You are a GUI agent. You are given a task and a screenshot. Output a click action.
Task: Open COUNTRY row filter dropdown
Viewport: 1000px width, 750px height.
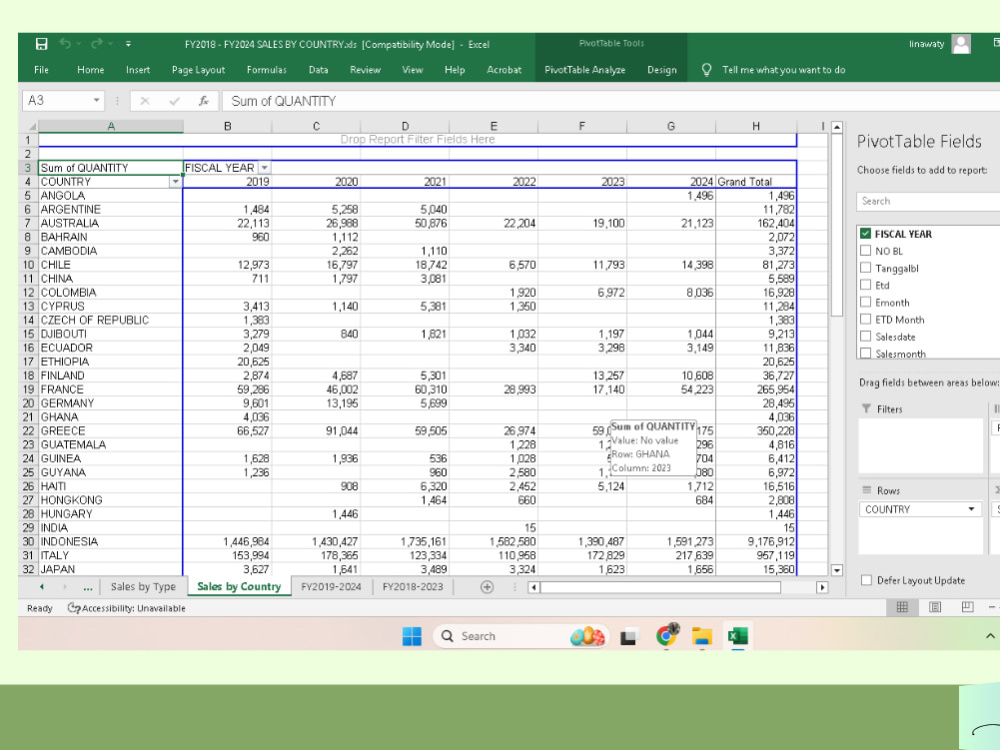[x=175, y=182]
